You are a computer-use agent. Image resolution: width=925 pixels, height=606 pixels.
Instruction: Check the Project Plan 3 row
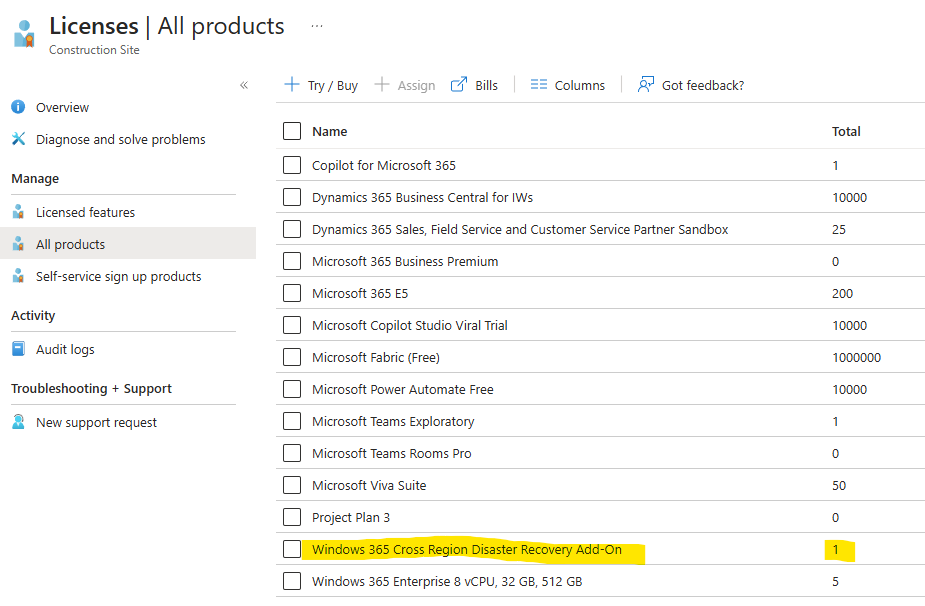coord(292,517)
